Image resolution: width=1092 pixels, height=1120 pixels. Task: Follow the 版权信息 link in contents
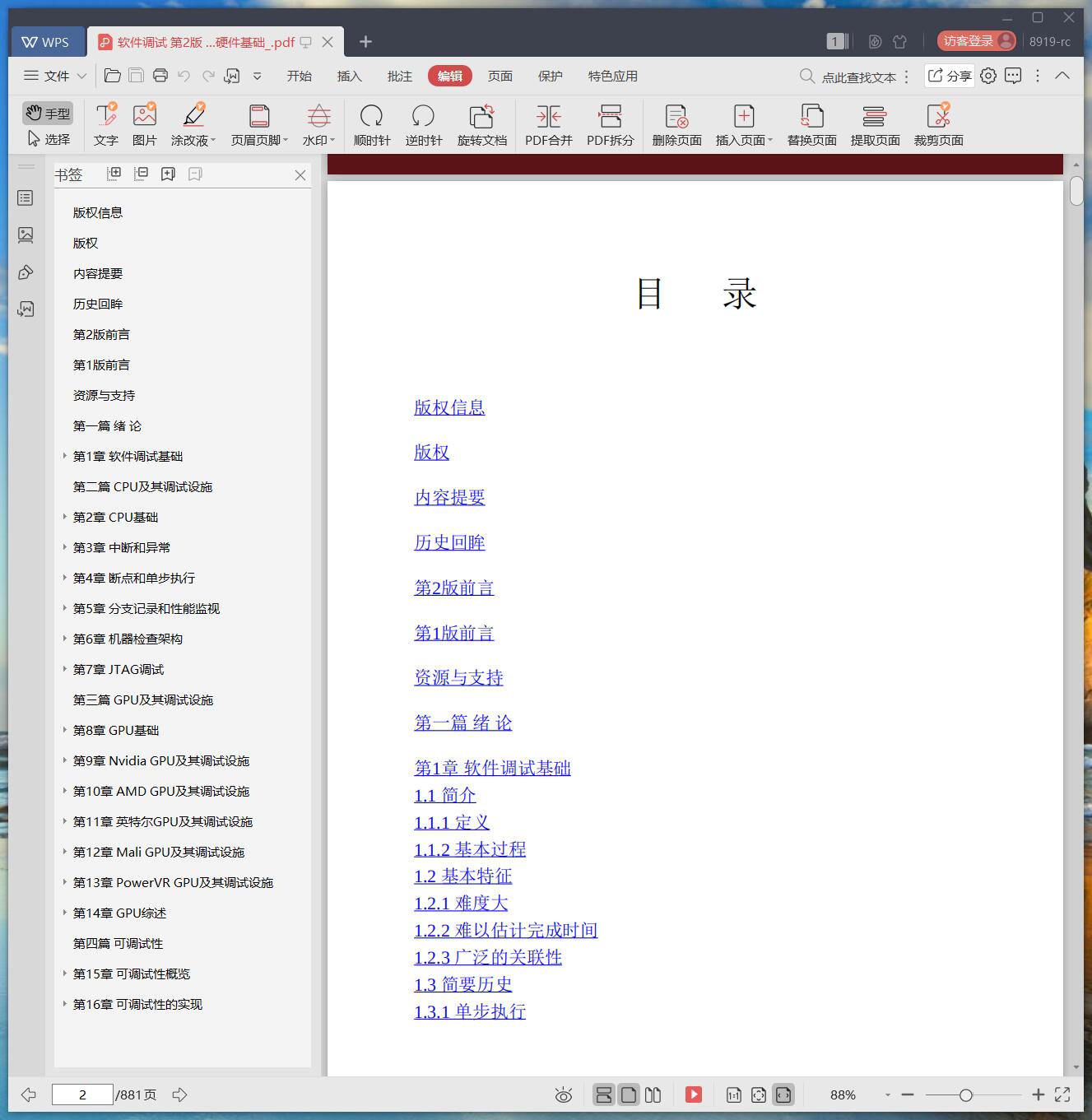click(449, 407)
